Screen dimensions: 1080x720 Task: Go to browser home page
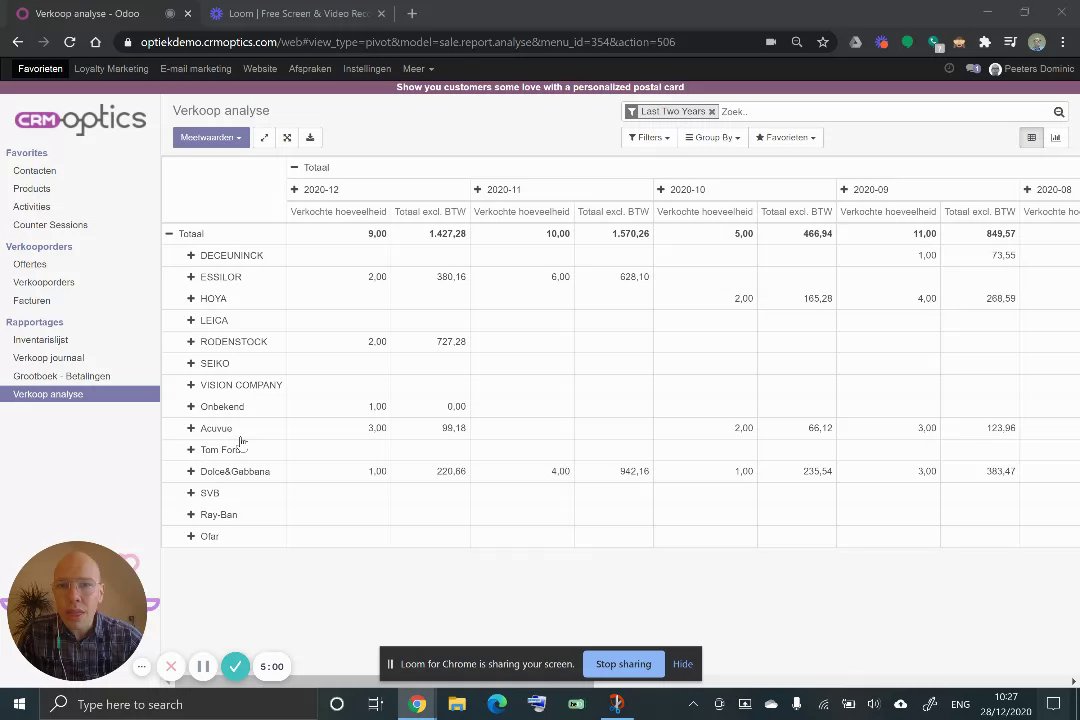[96, 42]
